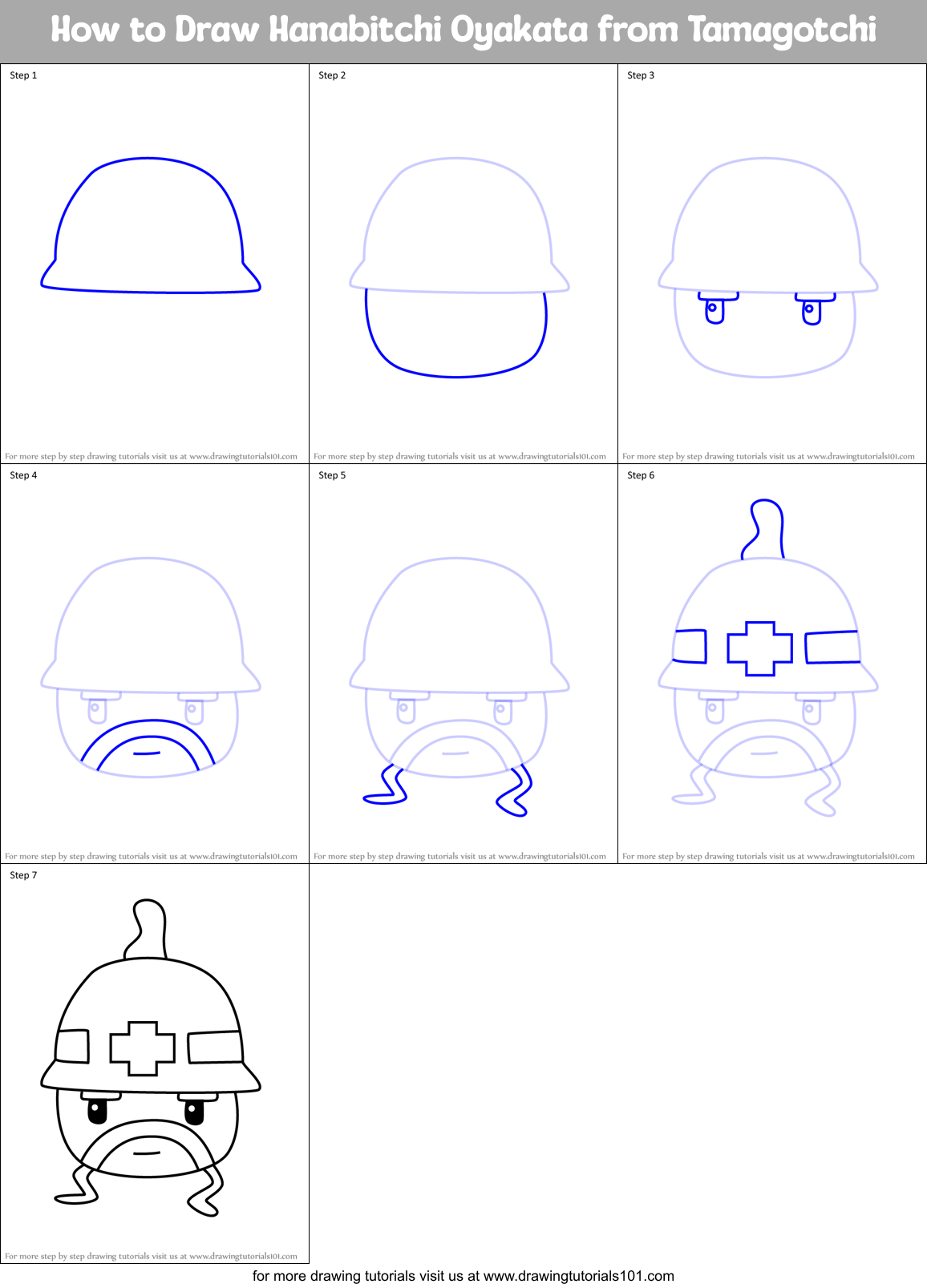
Task: Click the 'Step 5' label
Action: click(x=332, y=475)
